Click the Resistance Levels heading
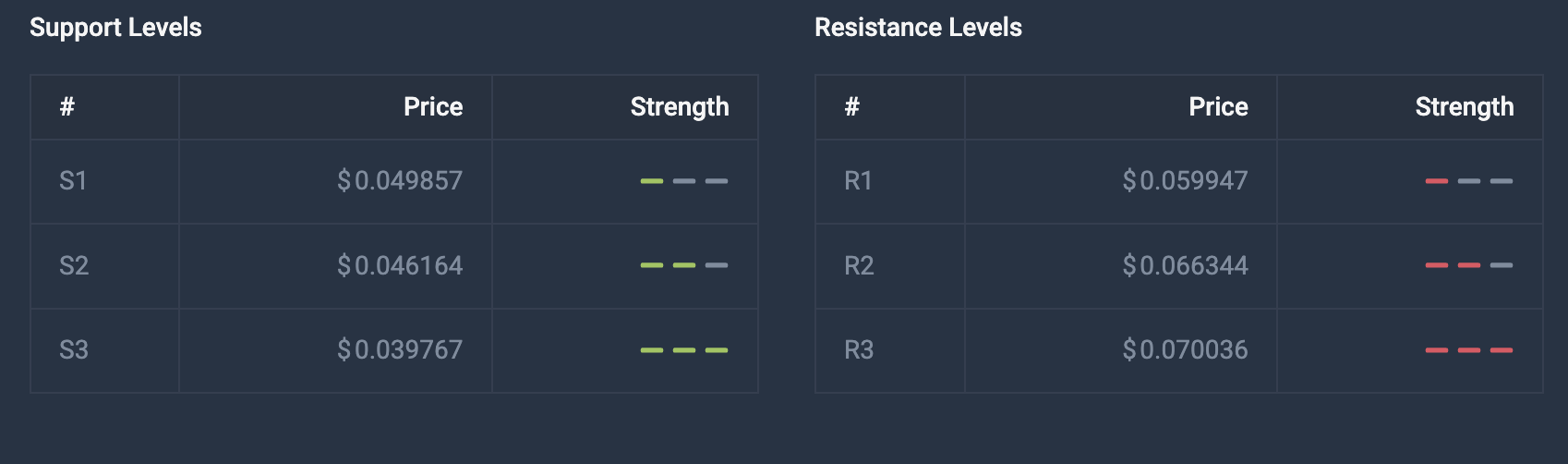This screenshot has width=1568, height=464. [x=918, y=28]
